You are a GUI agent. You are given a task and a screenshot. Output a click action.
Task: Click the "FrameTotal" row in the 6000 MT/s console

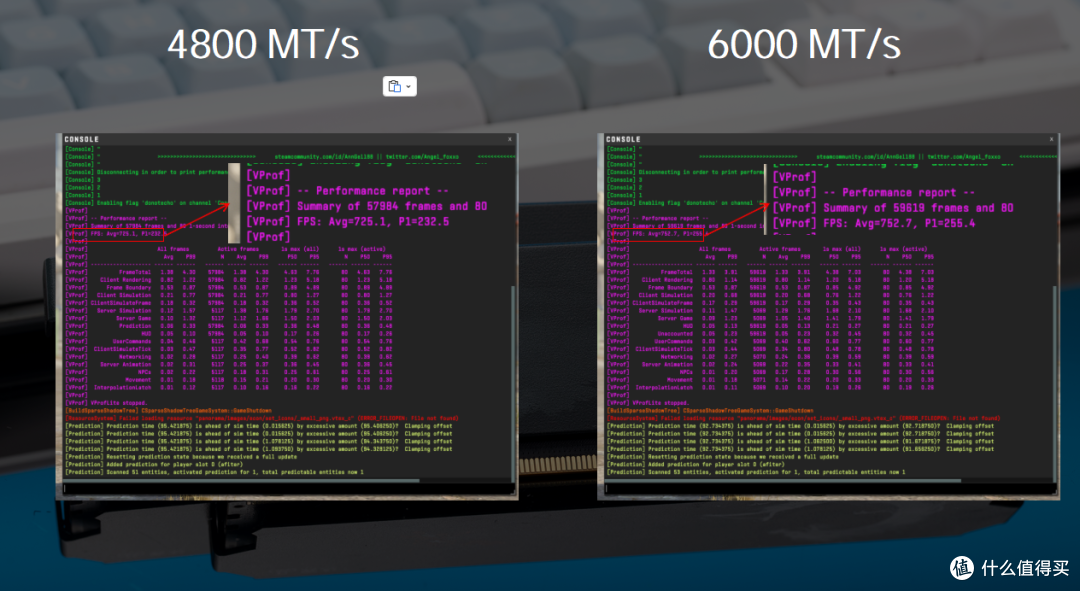click(771, 272)
